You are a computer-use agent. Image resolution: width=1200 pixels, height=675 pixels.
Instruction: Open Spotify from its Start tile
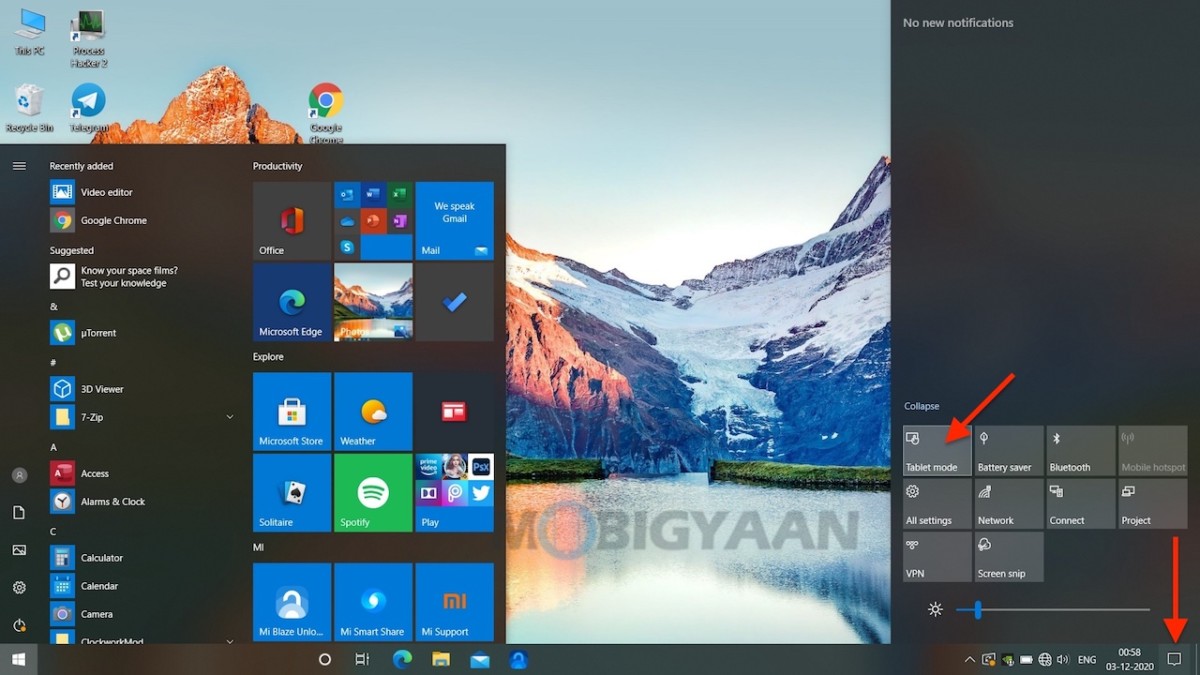pyautogui.click(x=372, y=492)
